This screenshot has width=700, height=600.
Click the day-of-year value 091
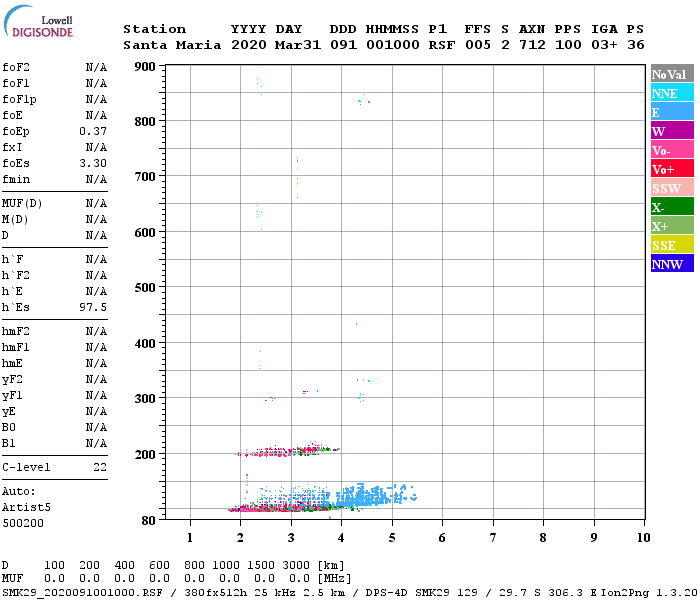coord(343,45)
